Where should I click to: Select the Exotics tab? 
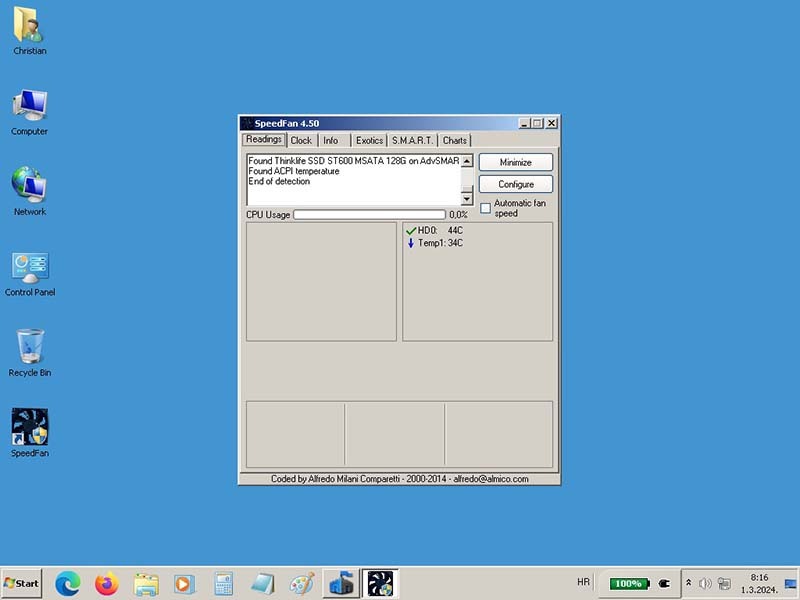point(369,141)
